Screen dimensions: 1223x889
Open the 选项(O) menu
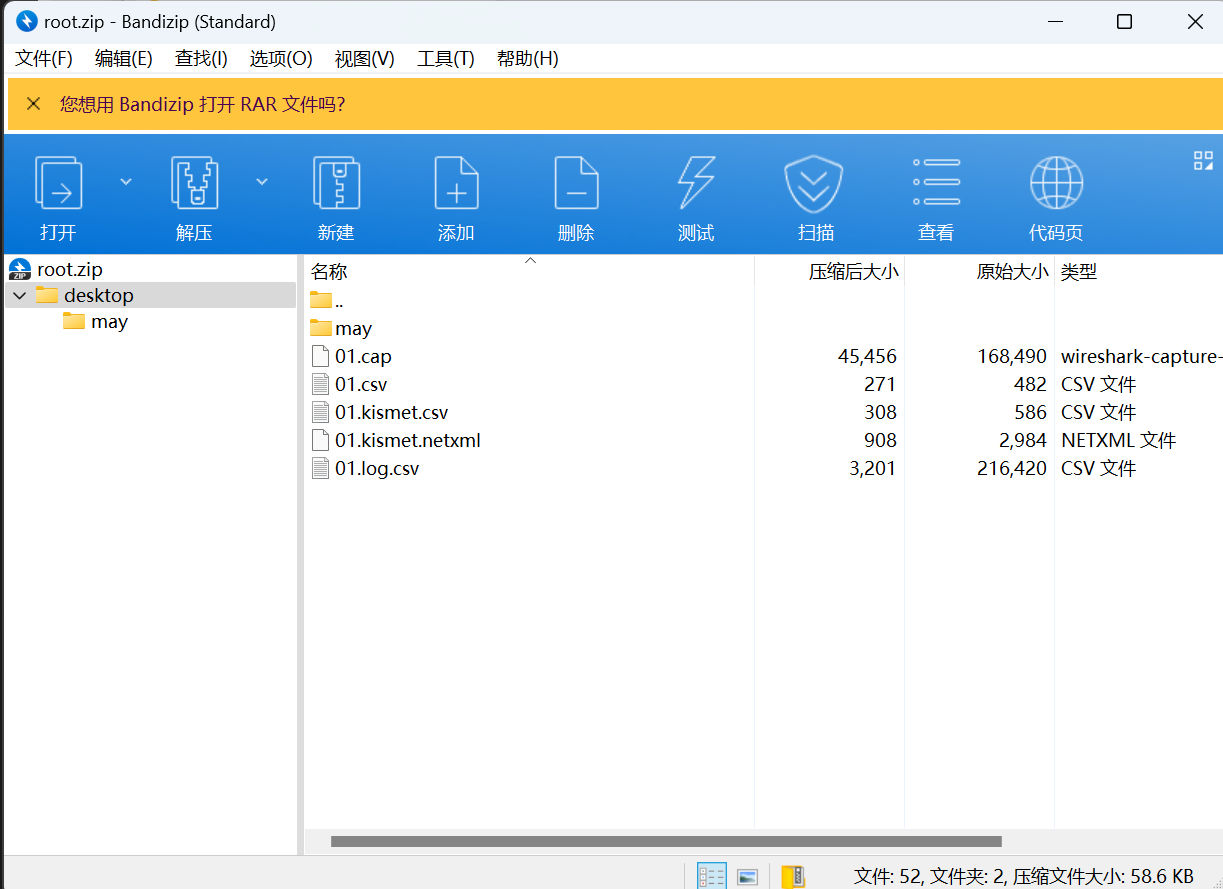281,58
